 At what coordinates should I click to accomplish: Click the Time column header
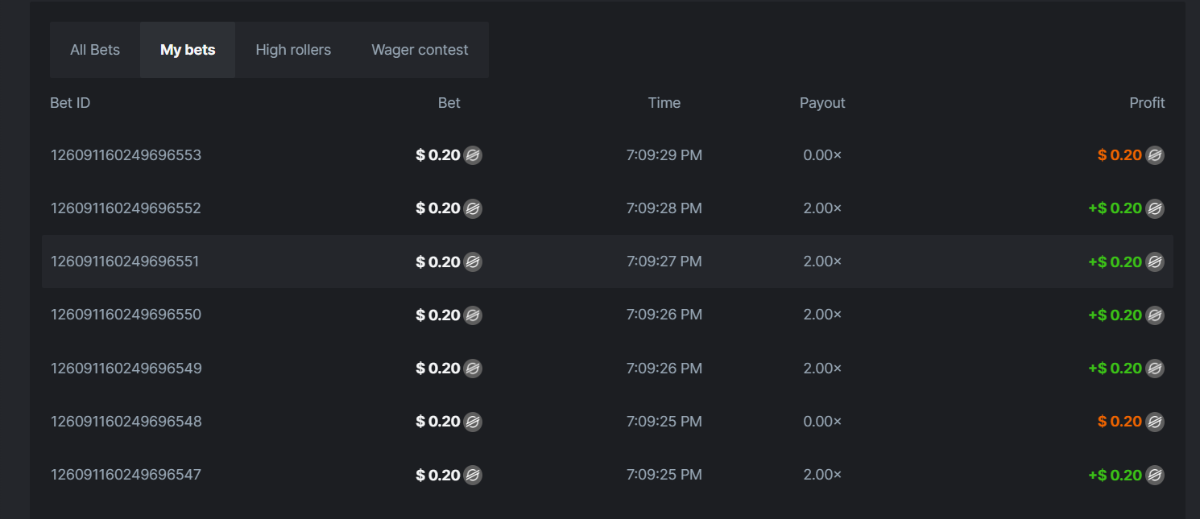coord(664,103)
